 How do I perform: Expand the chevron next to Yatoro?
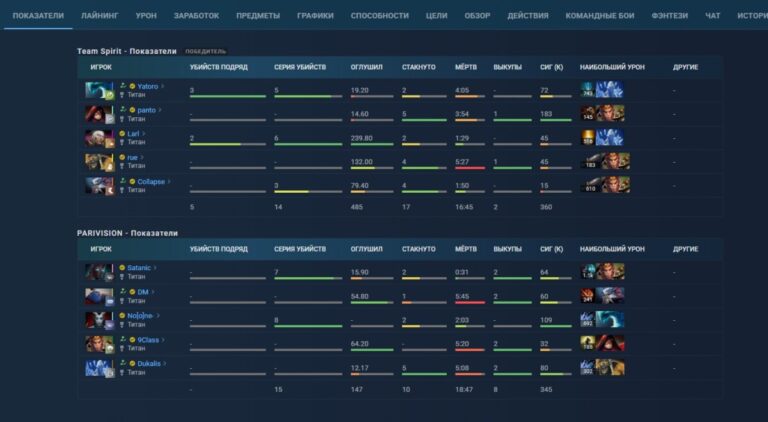[163, 86]
